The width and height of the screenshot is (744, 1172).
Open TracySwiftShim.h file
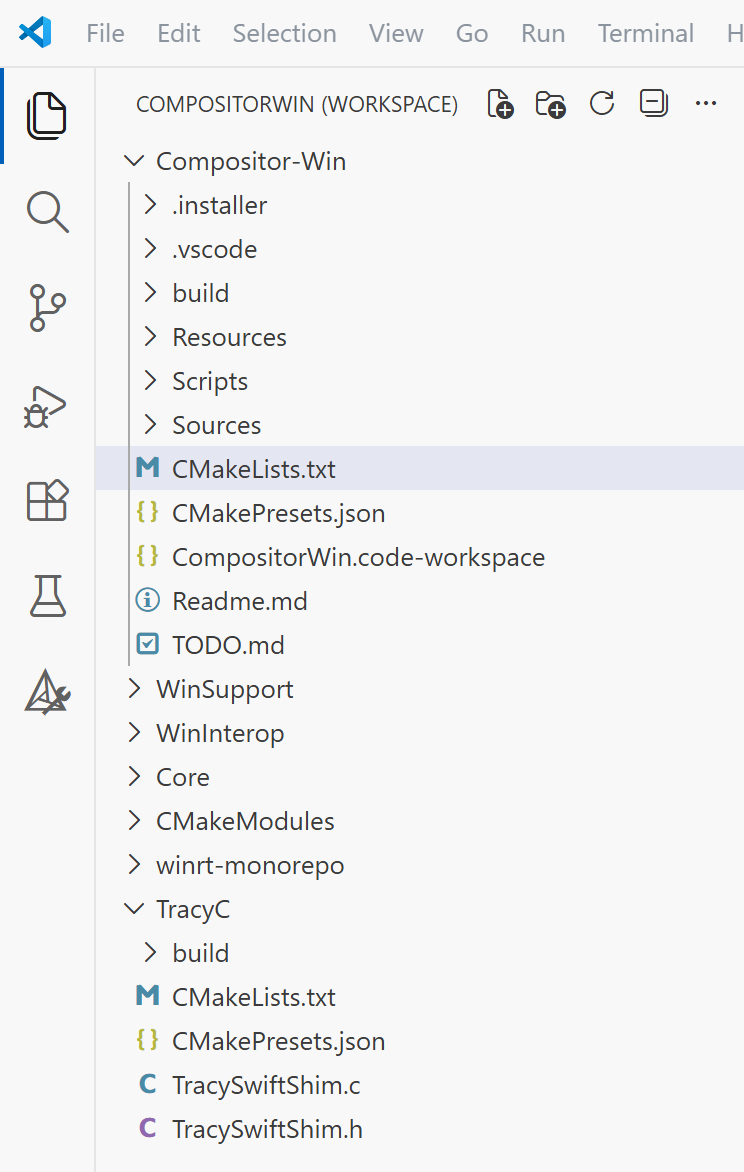pyautogui.click(x=267, y=1129)
